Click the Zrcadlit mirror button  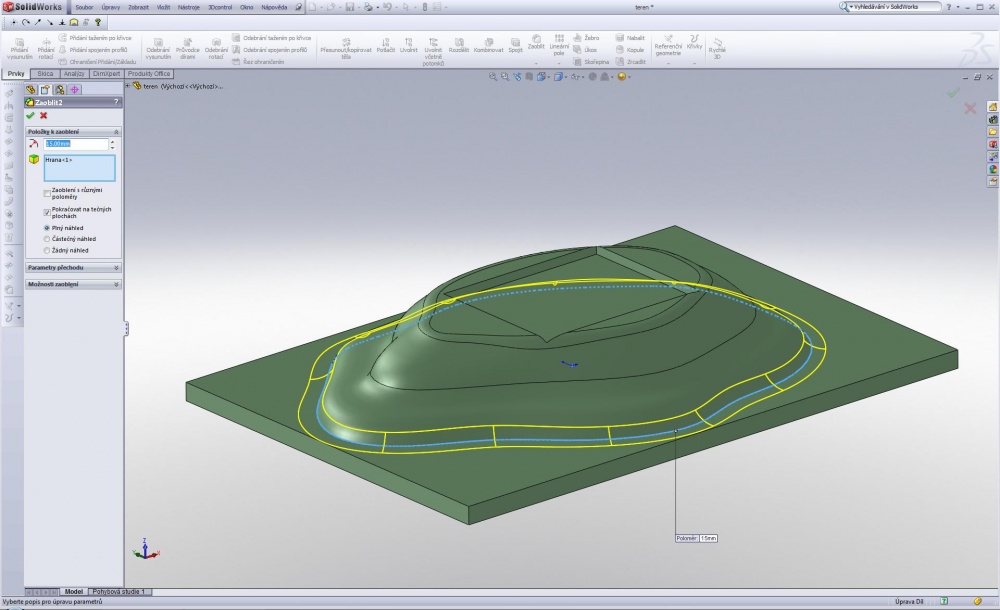pyautogui.click(x=630, y=62)
